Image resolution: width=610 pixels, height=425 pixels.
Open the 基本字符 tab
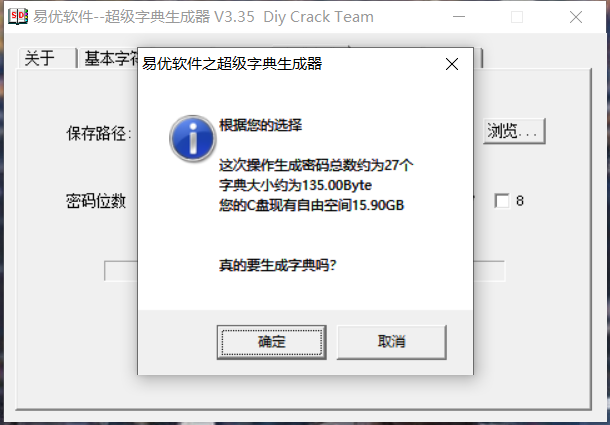(111, 59)
